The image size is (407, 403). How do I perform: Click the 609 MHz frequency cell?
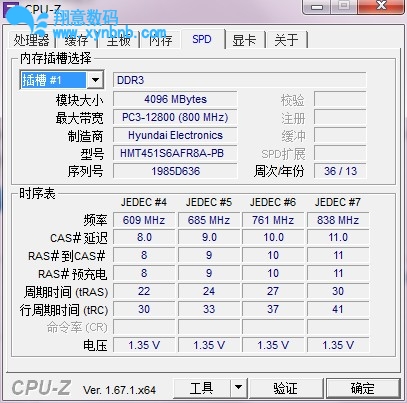coord(144,220)
